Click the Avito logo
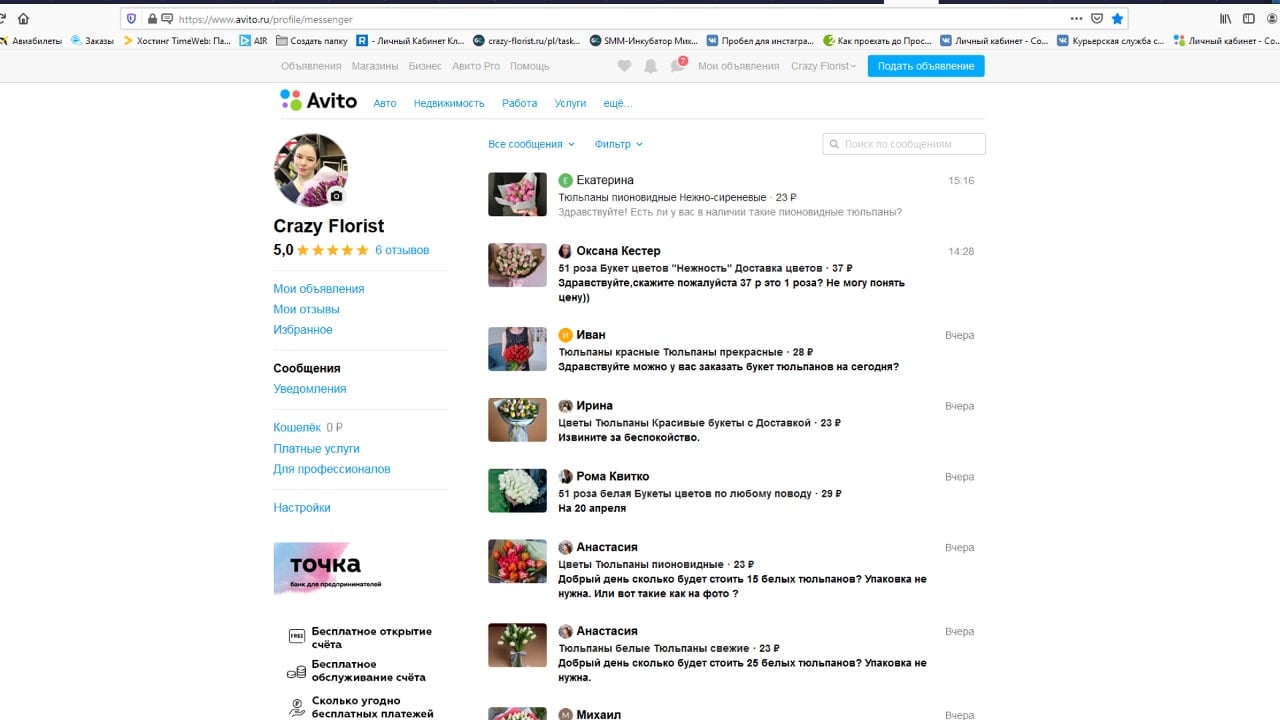Image resolution: width=1280 pixels, height=720 pixels. (319, 100)
